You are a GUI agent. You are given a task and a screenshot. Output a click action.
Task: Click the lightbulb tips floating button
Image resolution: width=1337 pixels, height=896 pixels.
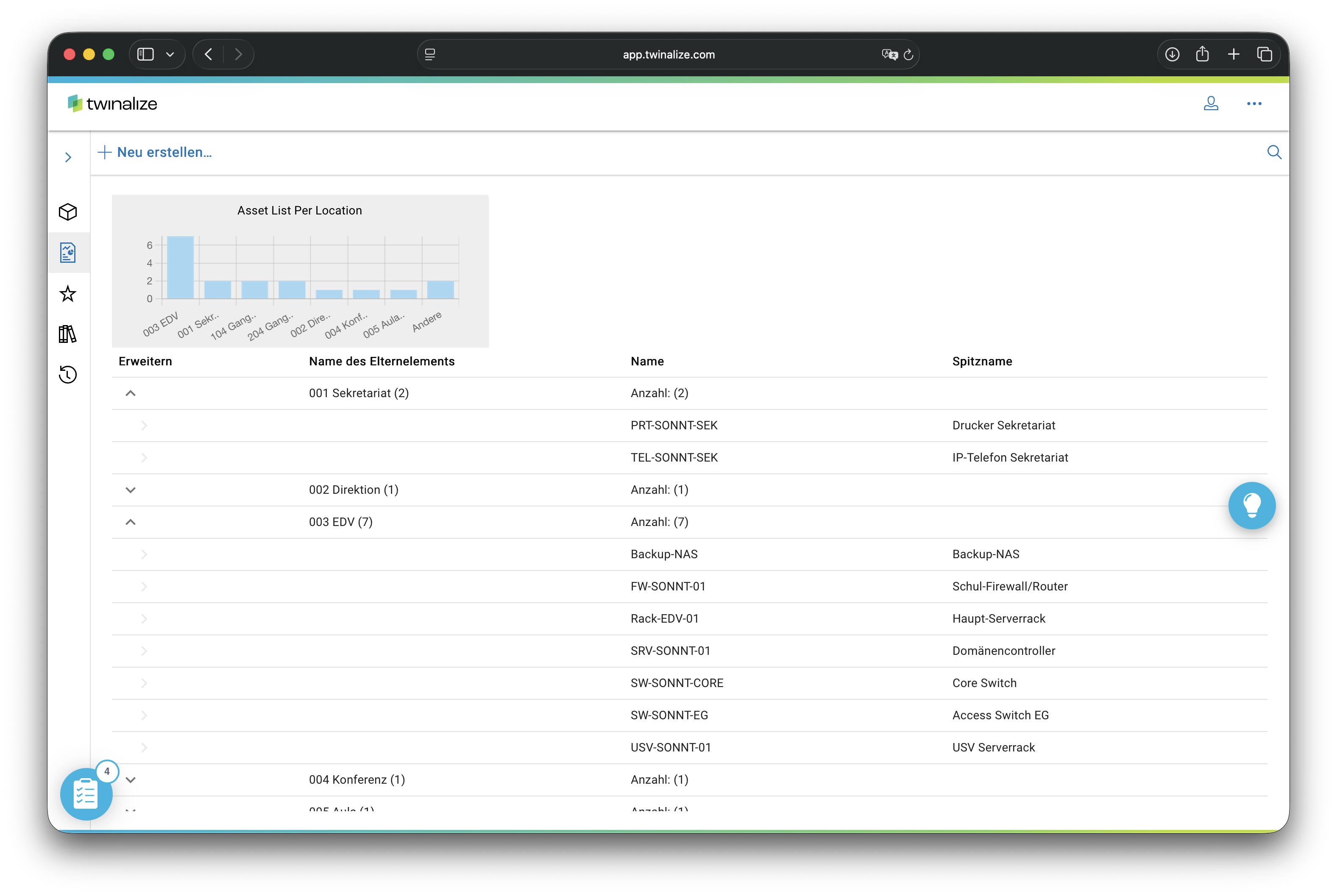(x=1251, y=506)
